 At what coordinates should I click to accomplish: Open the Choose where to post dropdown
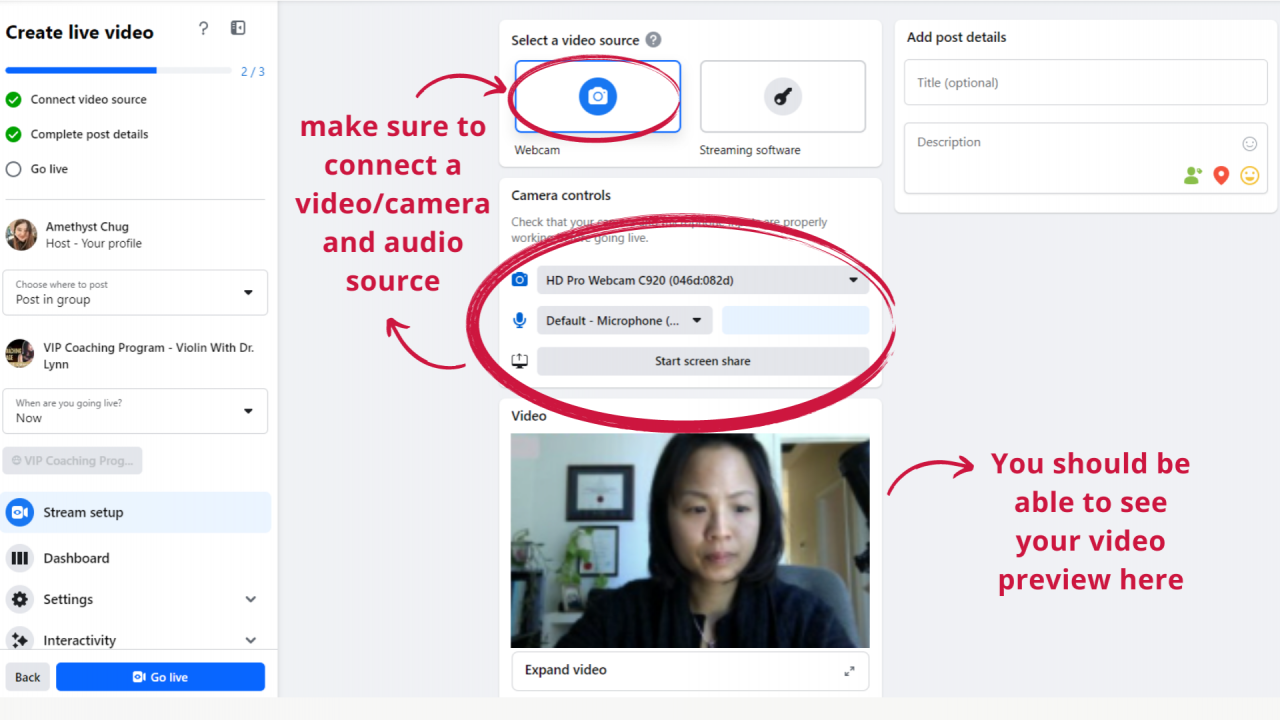pyautogui.click(x=135, y=292)
